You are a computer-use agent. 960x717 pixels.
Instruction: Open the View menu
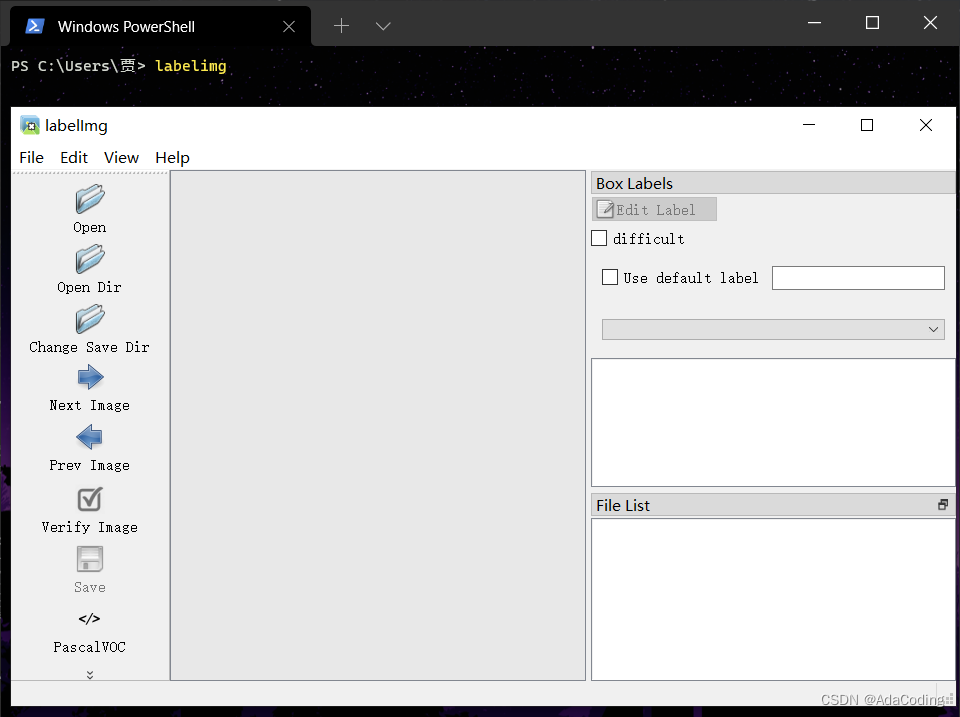tap(121, 157)
